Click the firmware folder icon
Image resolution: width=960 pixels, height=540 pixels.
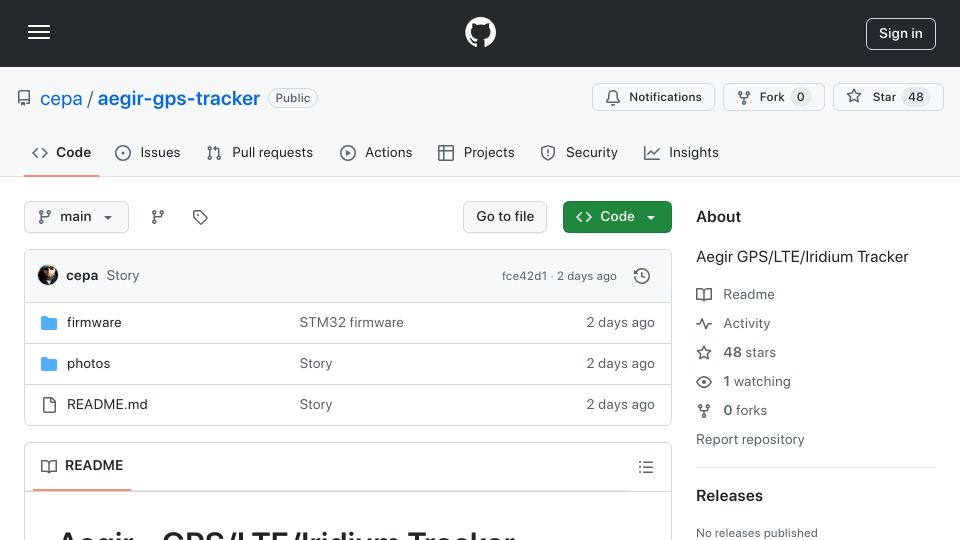point(49,323)
